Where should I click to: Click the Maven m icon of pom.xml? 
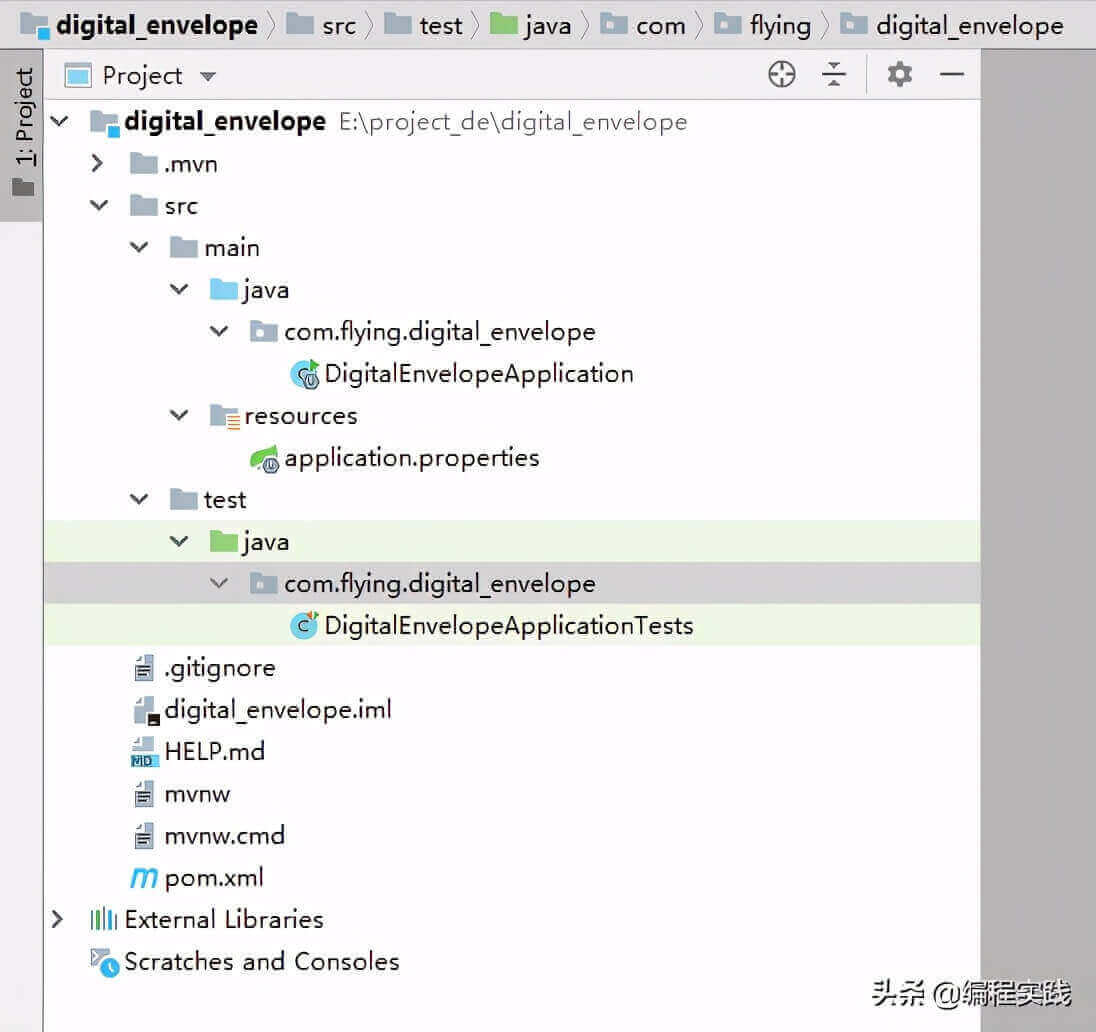pyautogui.click(x=144, y=878)
